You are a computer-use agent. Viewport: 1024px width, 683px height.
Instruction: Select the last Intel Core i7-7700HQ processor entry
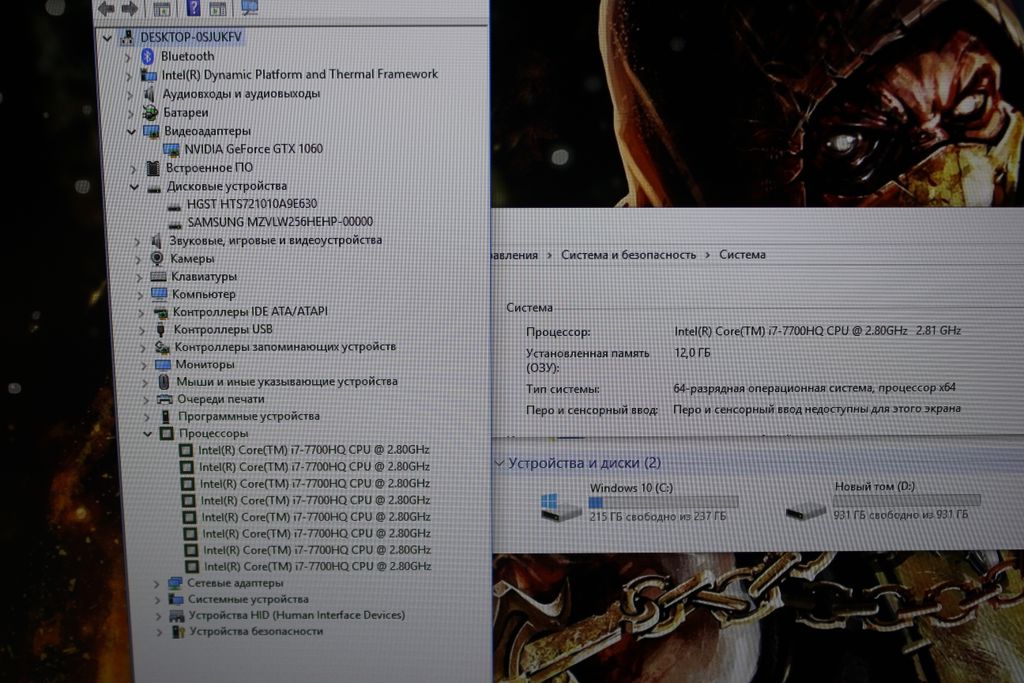[x=317, y=567]
